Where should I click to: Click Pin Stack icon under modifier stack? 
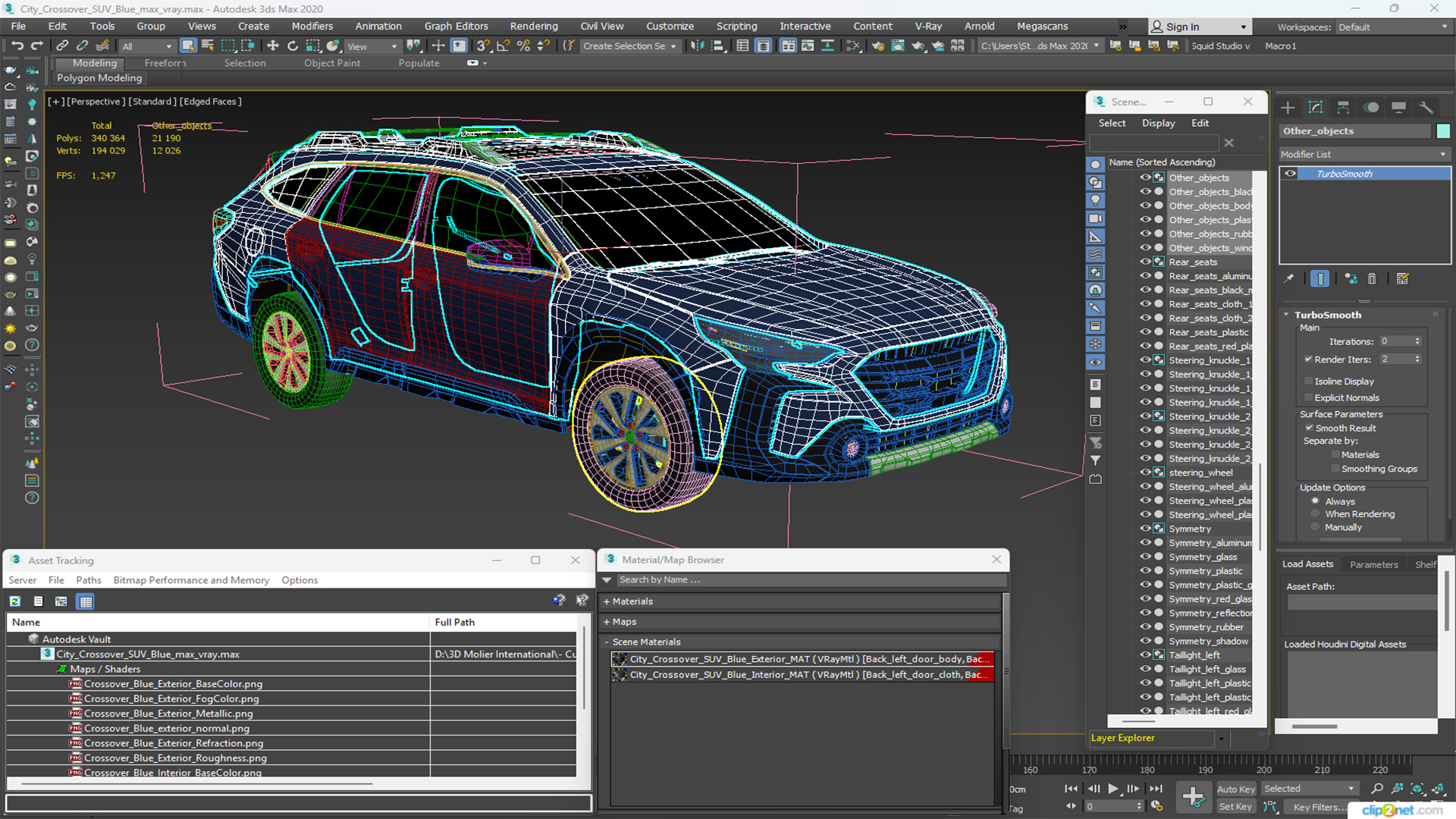coord(1289,279)
